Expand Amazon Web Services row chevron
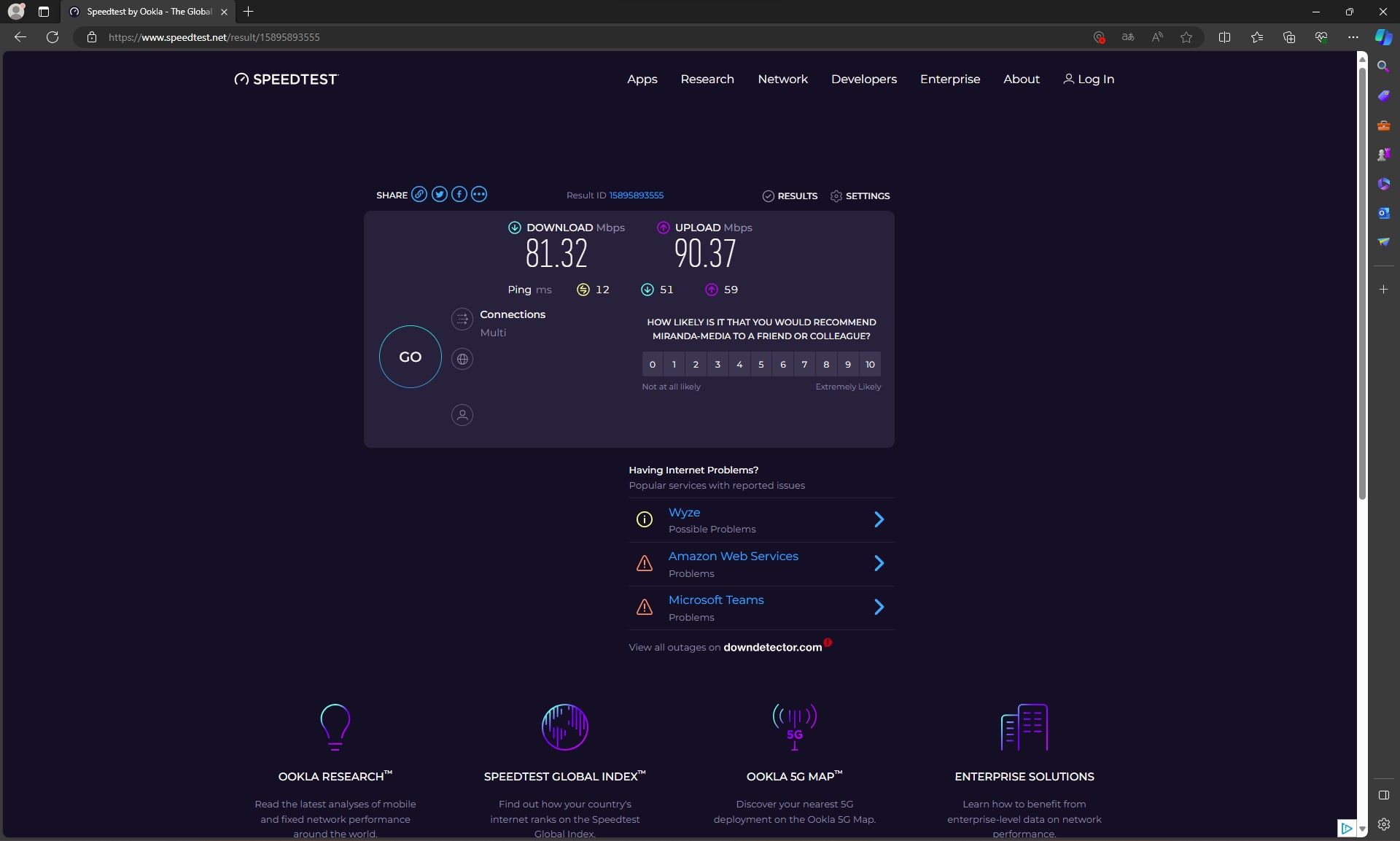Viewport: 1400px width, 841px height. click(x=879, y=563)
